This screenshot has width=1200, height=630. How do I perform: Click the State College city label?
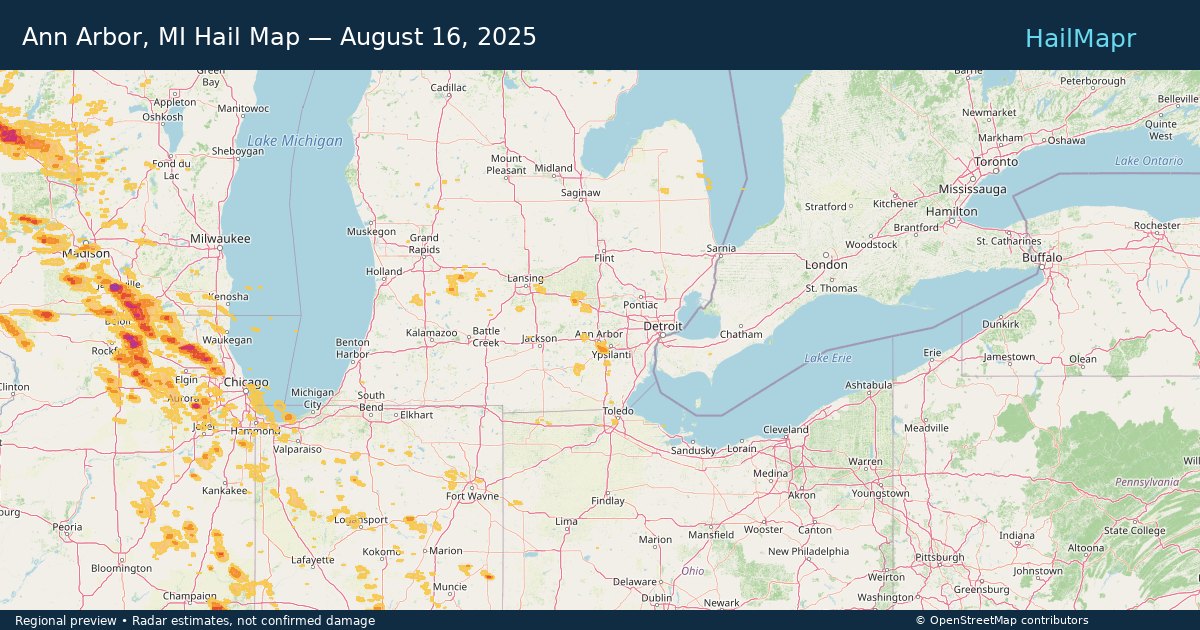[1135, 531]
